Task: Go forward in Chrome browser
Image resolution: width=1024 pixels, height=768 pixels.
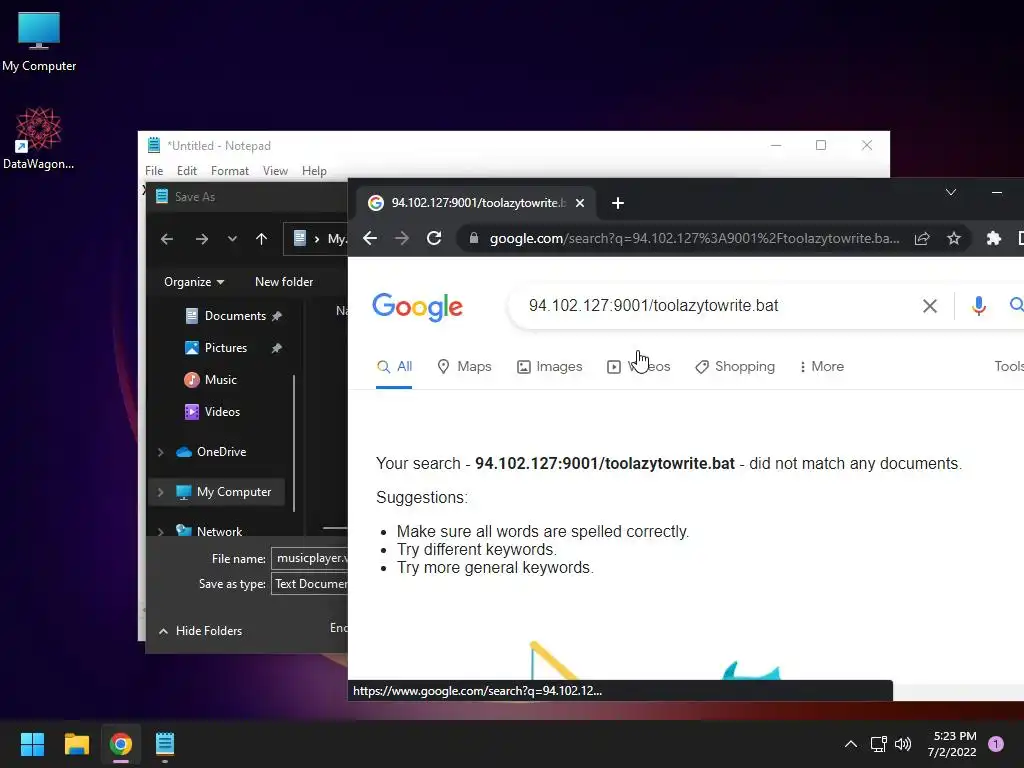Action: click(x=402, y=238)
